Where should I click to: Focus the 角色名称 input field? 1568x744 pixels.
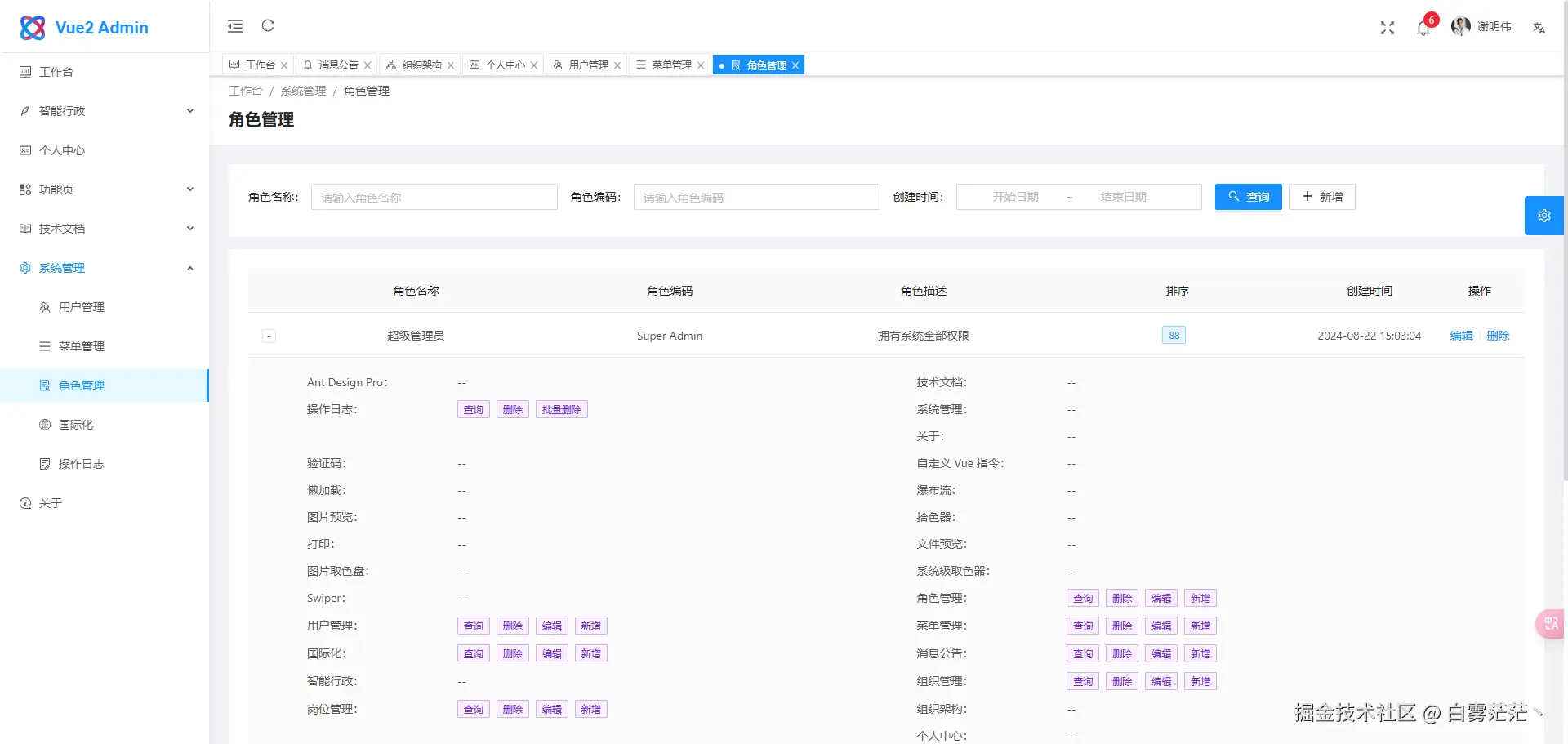(434, 197)
